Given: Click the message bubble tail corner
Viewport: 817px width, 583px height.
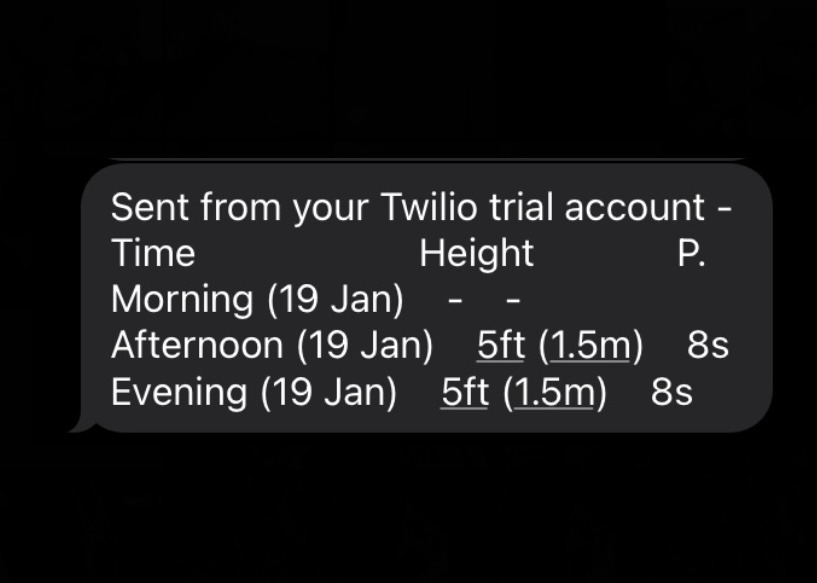Looking at the screenshot, I should (x=82, y=423).
